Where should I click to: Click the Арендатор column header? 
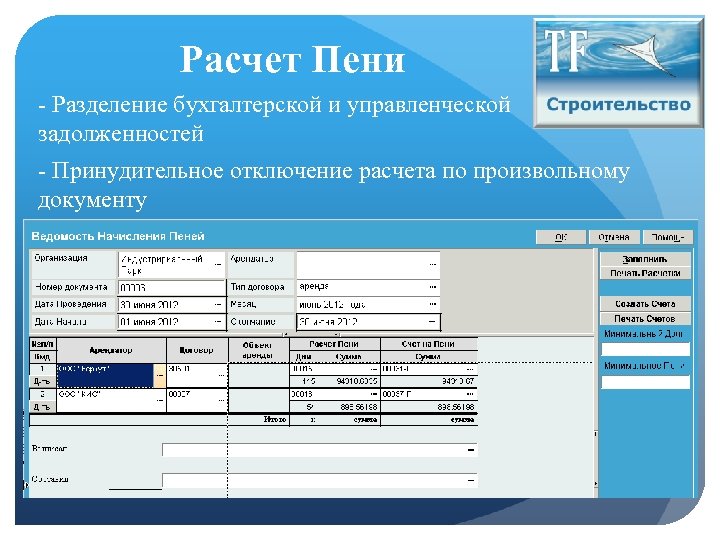[x=111, y=350]
